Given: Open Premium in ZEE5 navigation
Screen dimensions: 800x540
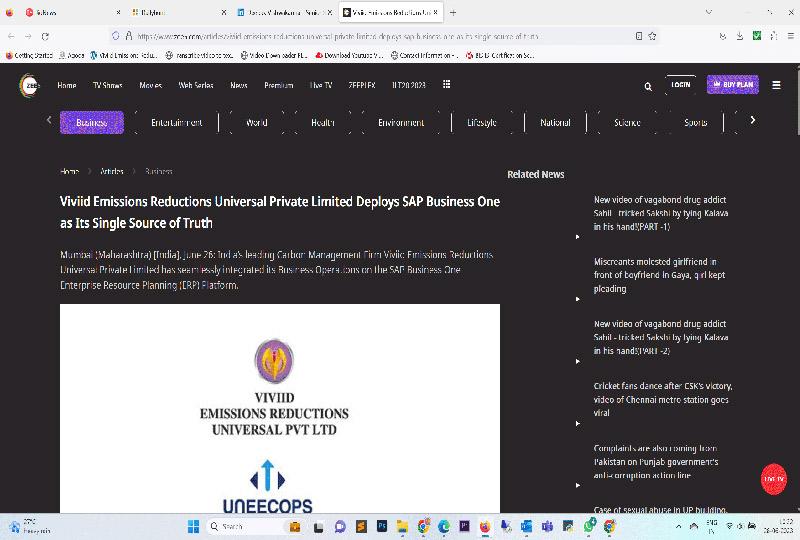Looking at the screenshot, I should [x=279, y=85].
